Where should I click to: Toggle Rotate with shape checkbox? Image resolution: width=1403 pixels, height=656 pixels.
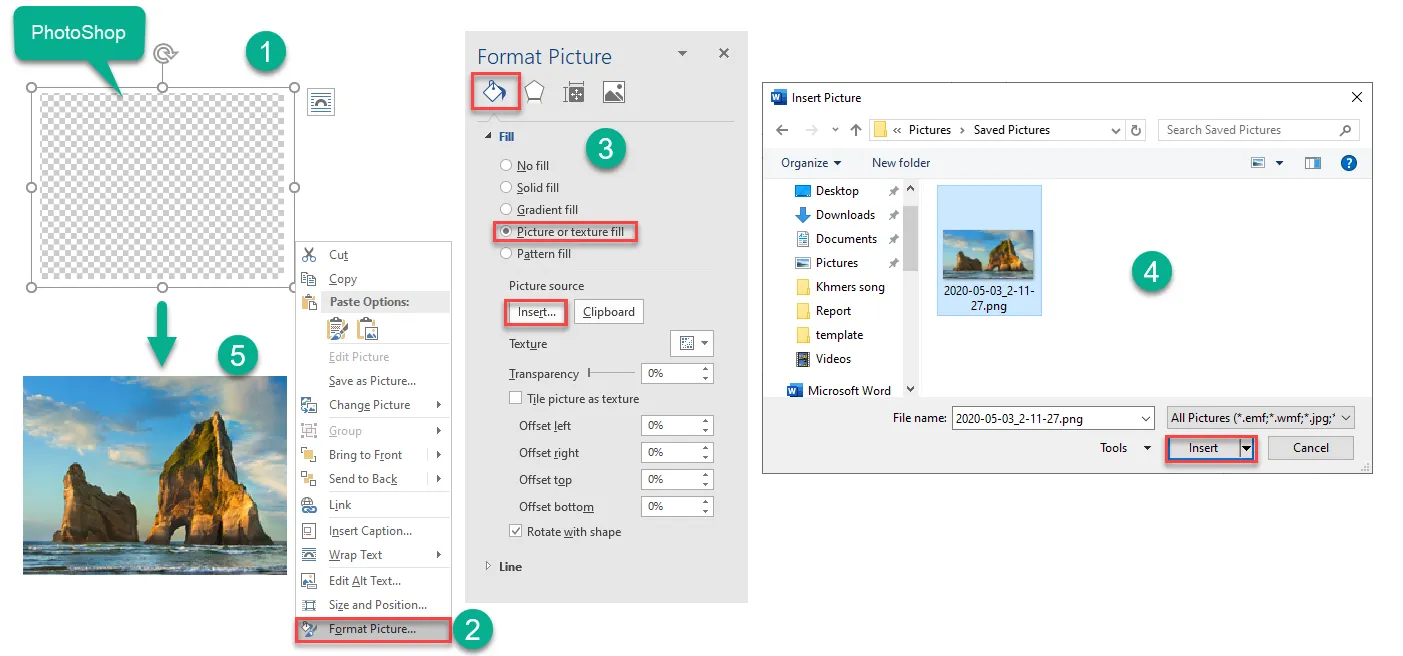(x=516, y=532)
